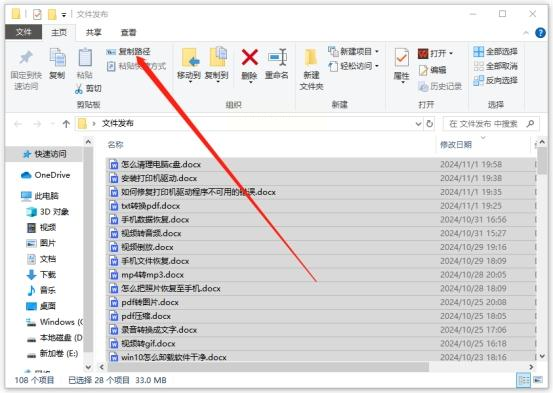Screen dimensions: 553x393
Task: Click 全部选择 to select all items
Action: tap(496, 52)
